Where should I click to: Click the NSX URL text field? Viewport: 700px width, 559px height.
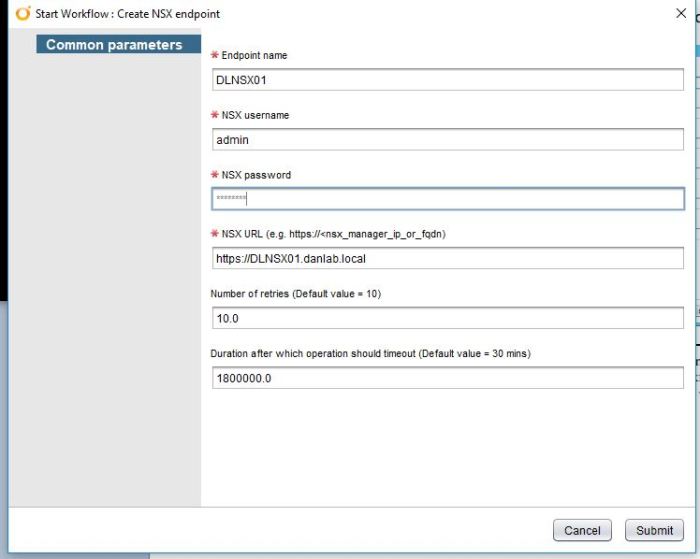[447, 258]
